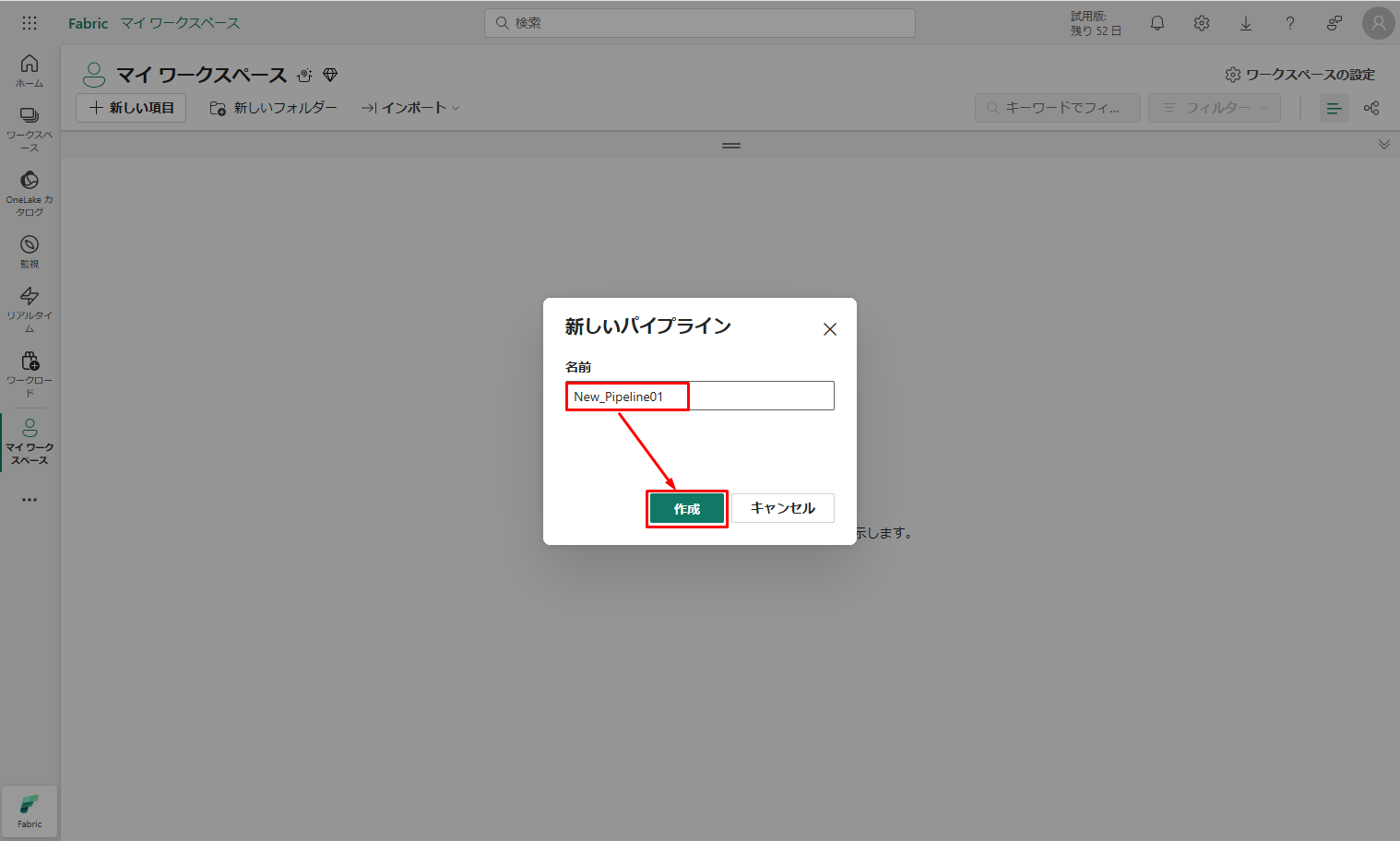Open the app launcher grid
Screen dimensions: 1400x841
pyautogui.click(x=30, y=23)
